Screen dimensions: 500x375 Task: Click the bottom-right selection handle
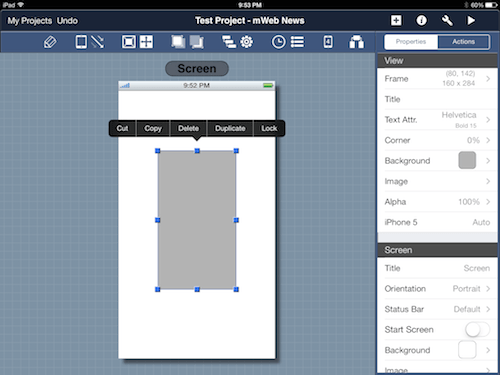[x=236, y=289]
